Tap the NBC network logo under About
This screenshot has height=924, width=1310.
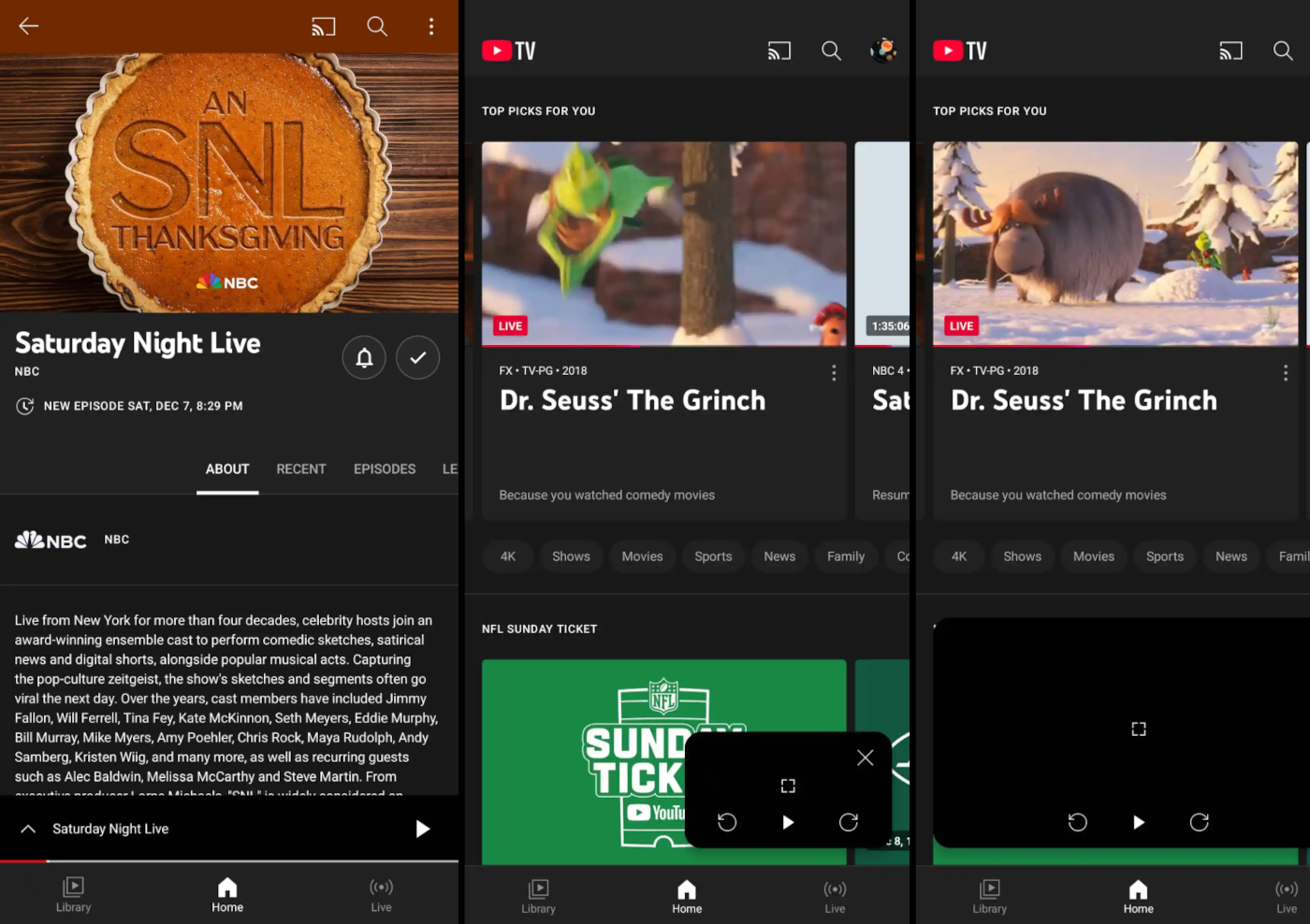51,541
